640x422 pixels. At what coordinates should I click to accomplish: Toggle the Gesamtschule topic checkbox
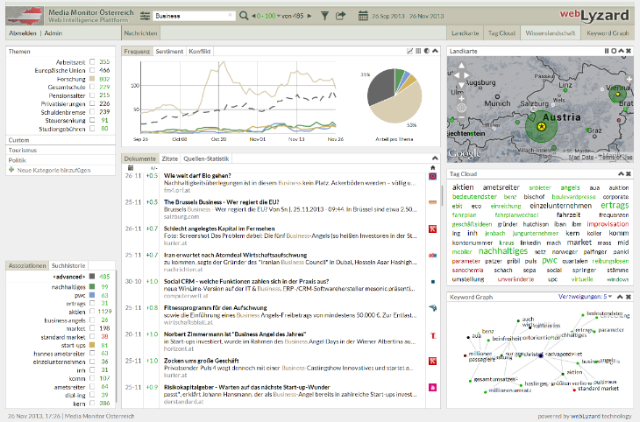(92, 87)
